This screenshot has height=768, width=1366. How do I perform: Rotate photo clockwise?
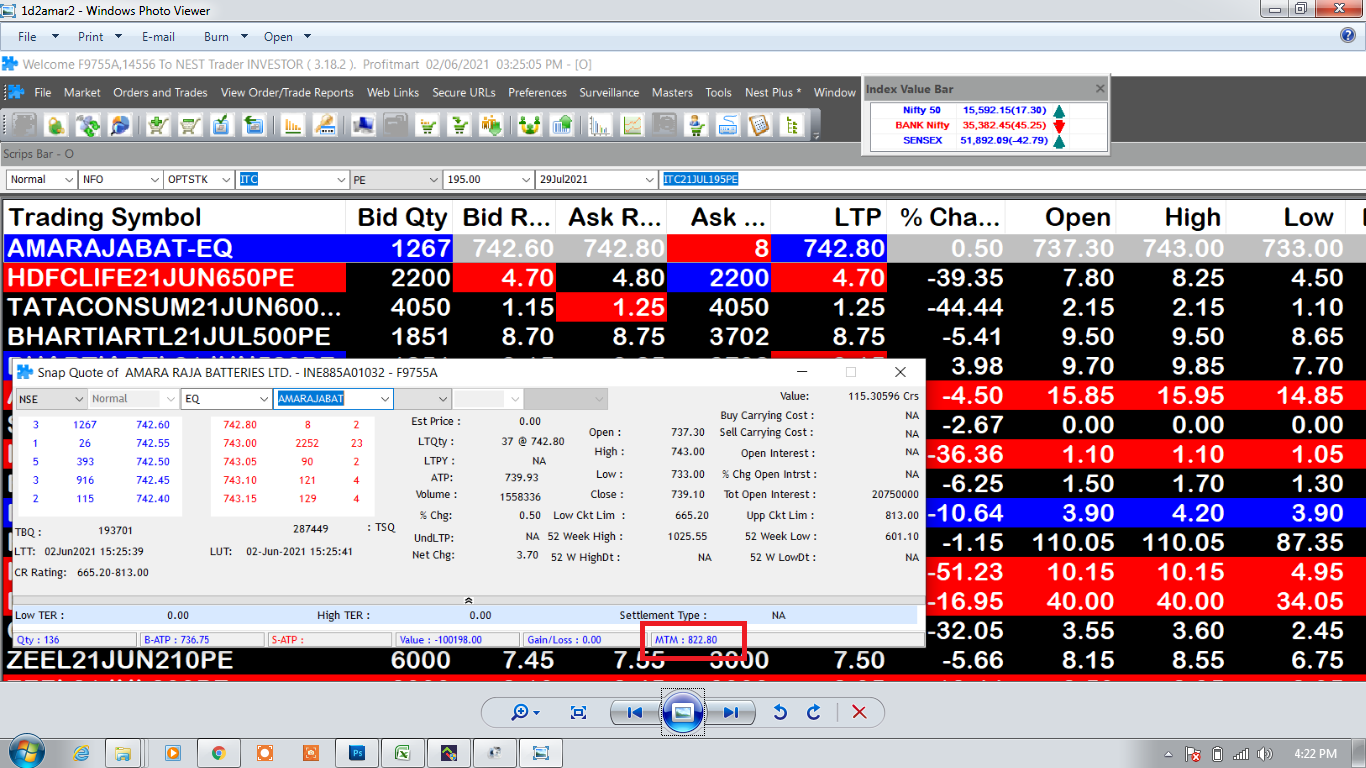(814, 712)
